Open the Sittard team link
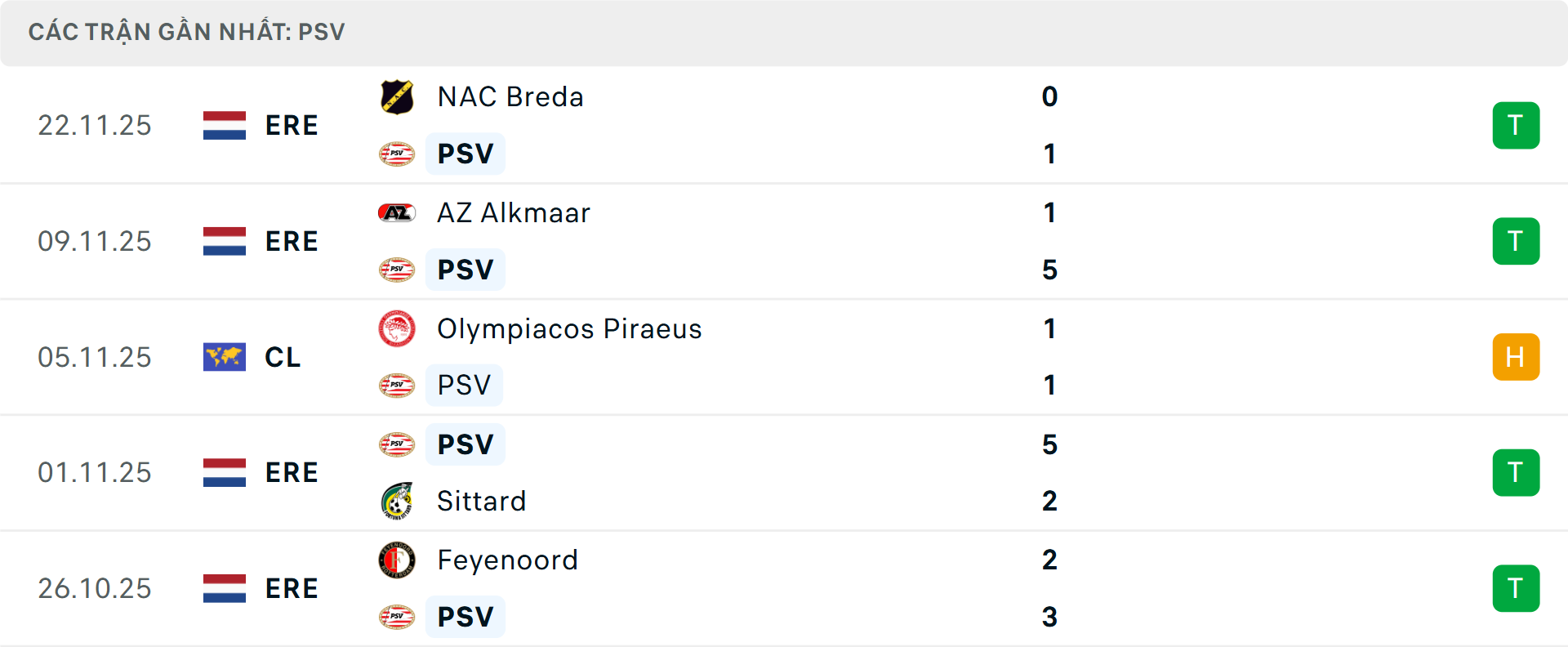 481,501
